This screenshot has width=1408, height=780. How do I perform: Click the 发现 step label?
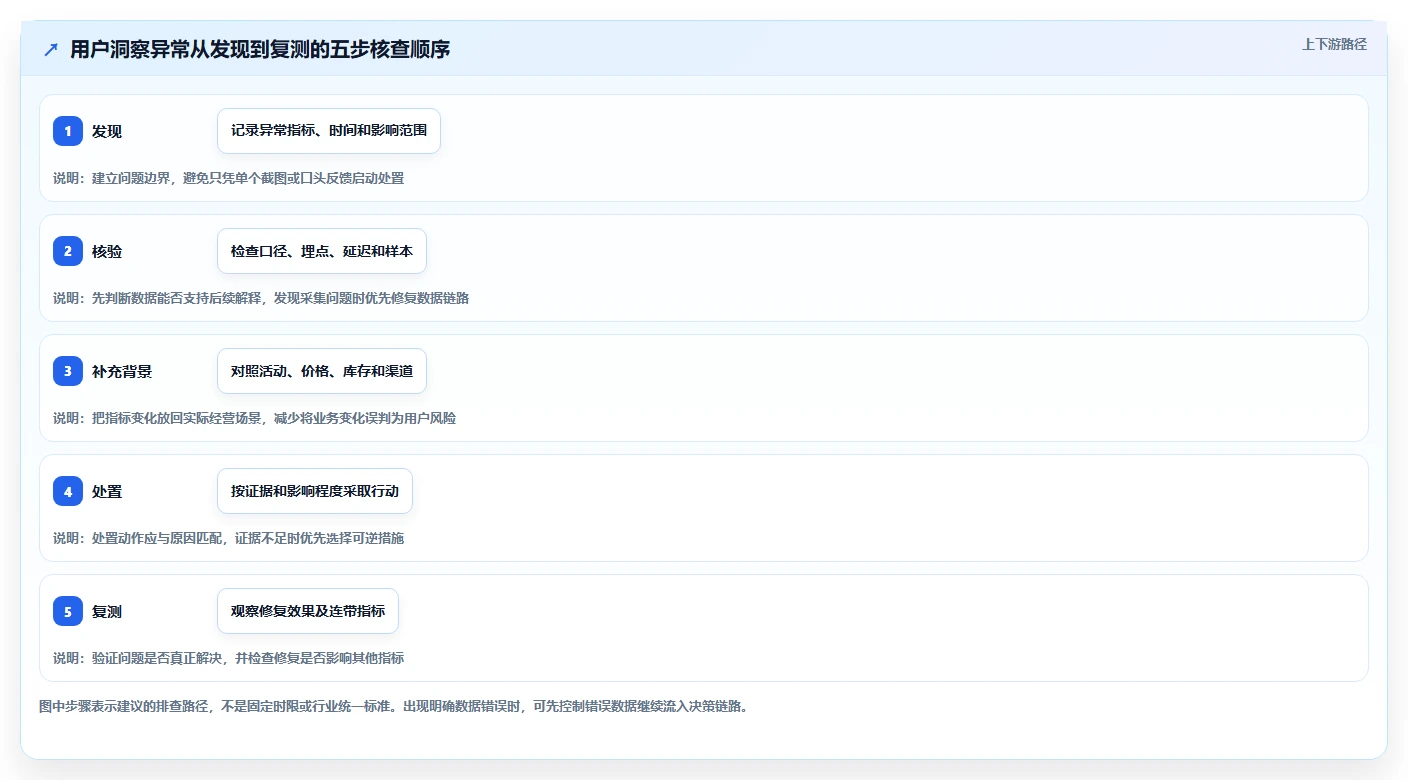pos(107,131)
